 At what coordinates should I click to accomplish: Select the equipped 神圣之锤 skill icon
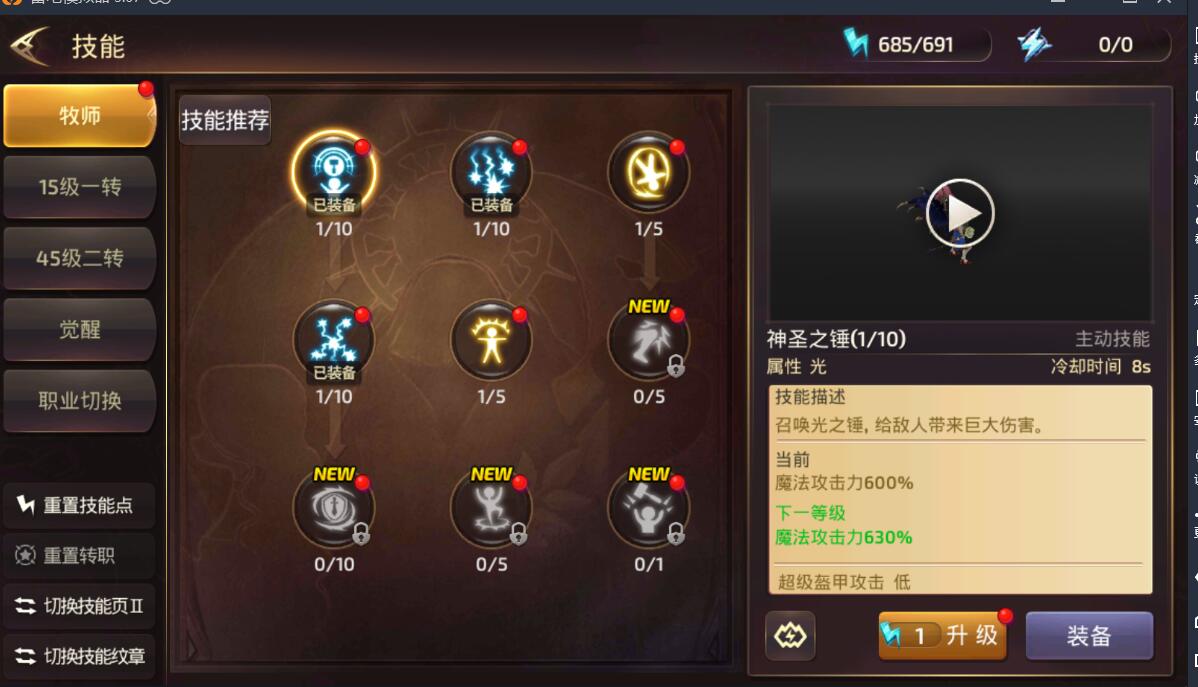pyautogui.click(x=334, y=172)
